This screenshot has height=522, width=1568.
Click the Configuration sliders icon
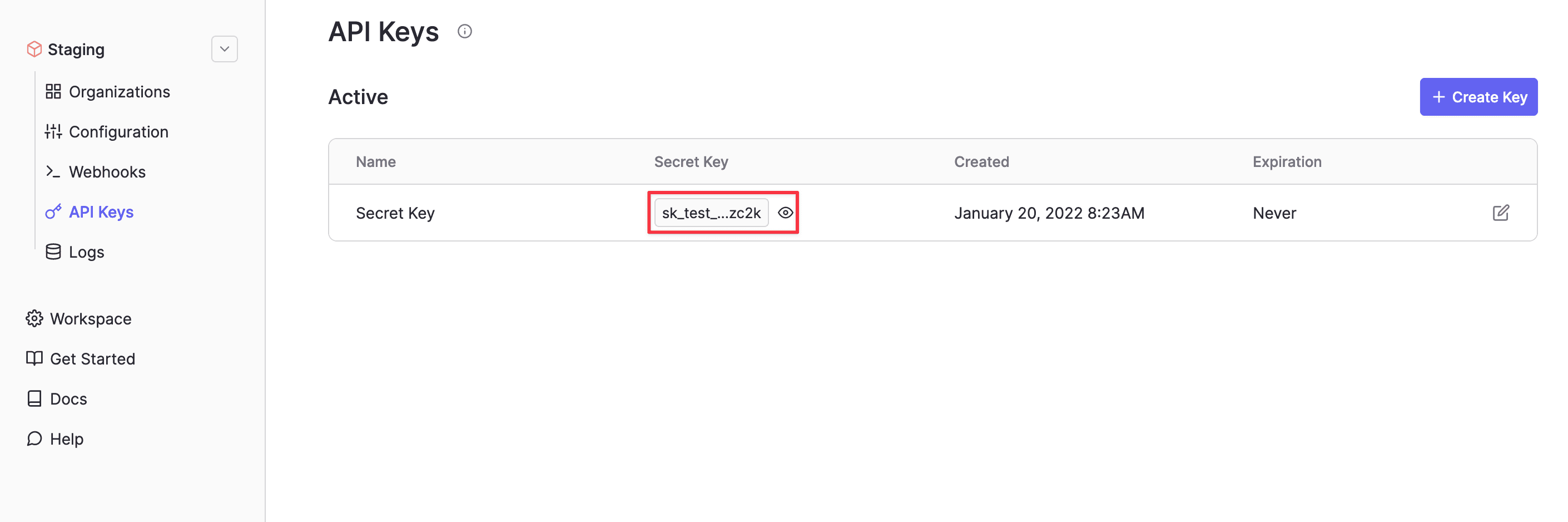pos(53,131)
